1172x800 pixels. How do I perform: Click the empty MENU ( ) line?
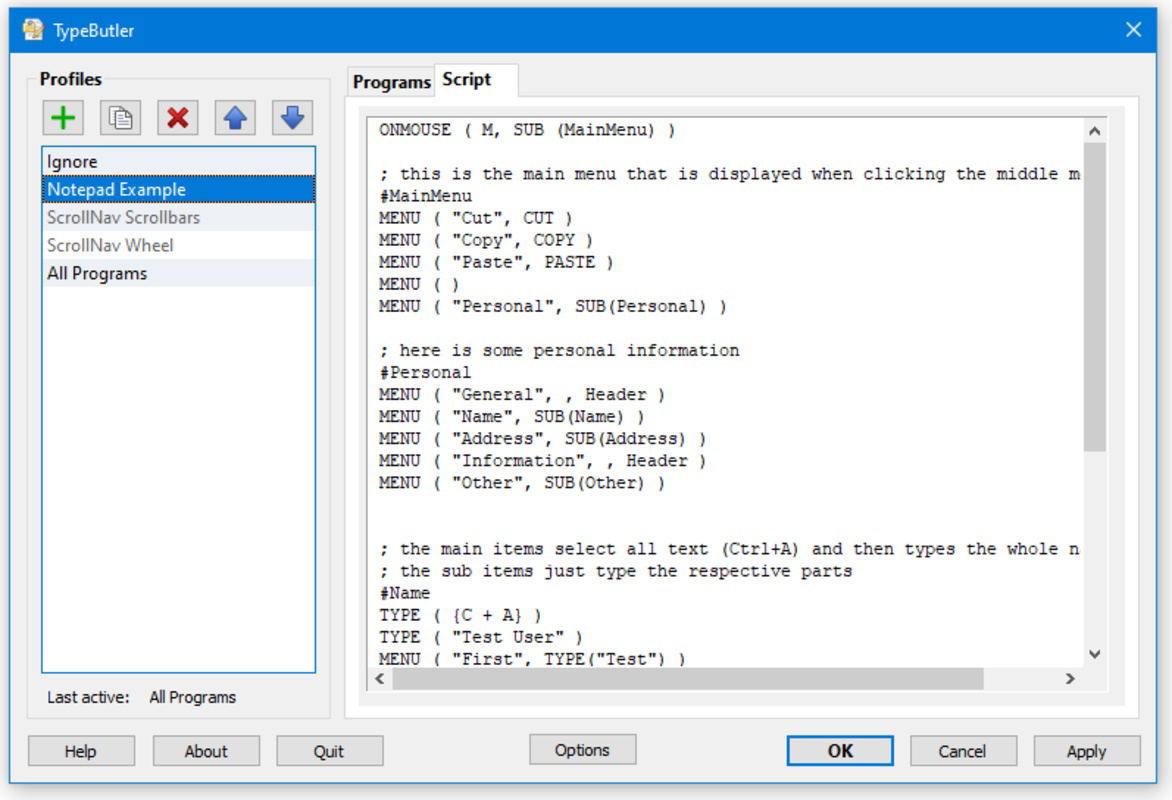tap(419, 284)
